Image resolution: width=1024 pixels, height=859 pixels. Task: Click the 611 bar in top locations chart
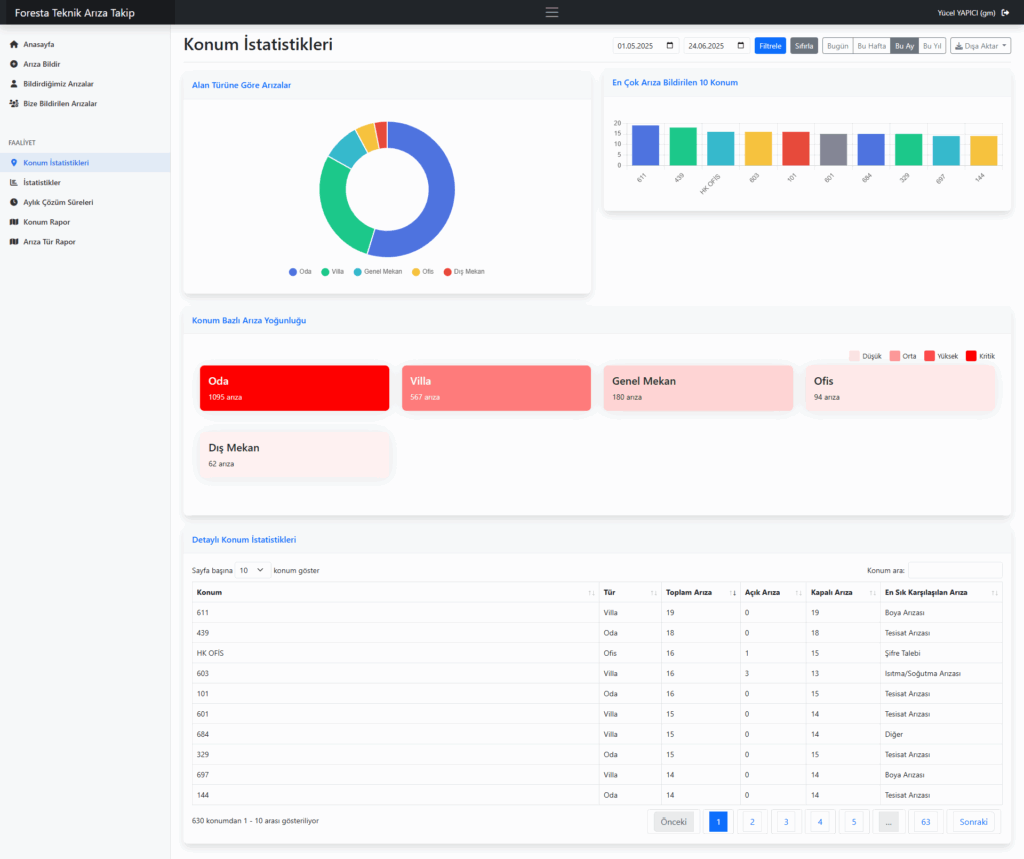tap(645, 145)
